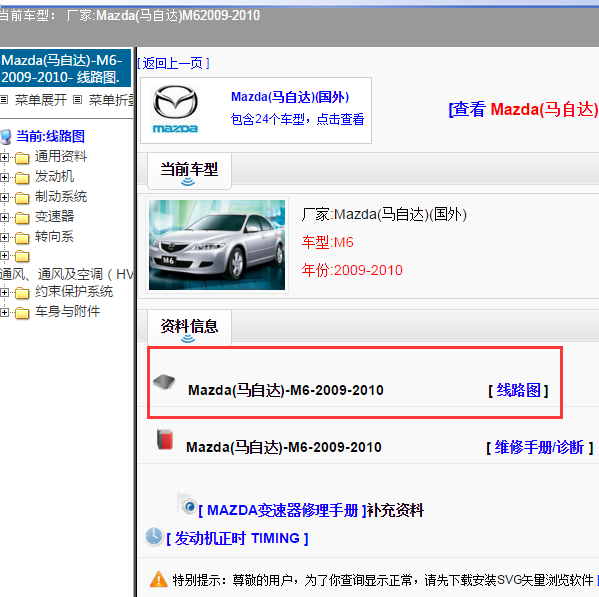The image size is (599, 597).
Task: Click the 当前:线路图 tree root
Action: click(50, 136)
